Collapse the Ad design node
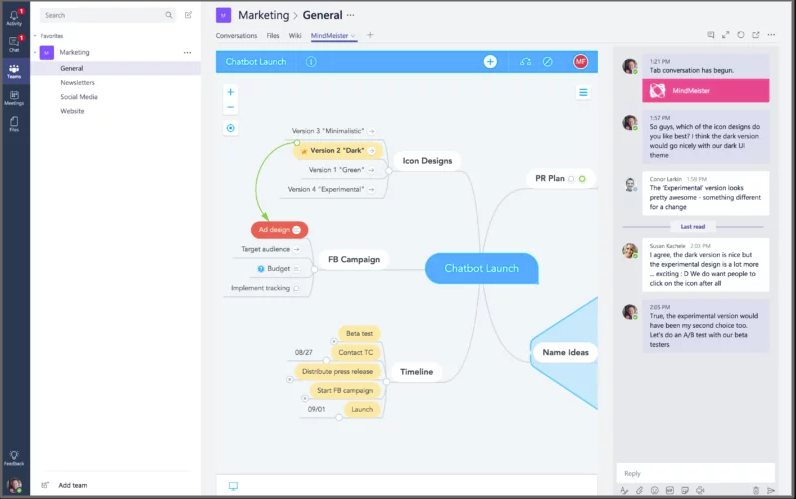The image size is (796, 499). (296, 230)
